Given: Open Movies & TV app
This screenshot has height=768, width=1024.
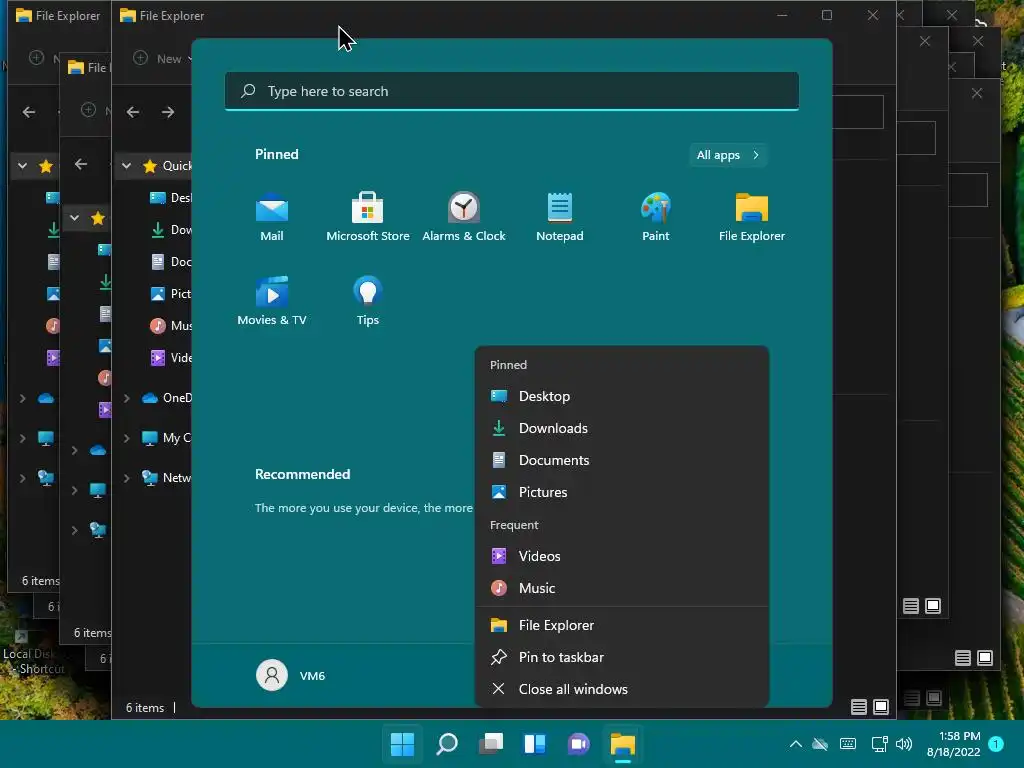Looking at the screenshot, I should pos(272,301).
